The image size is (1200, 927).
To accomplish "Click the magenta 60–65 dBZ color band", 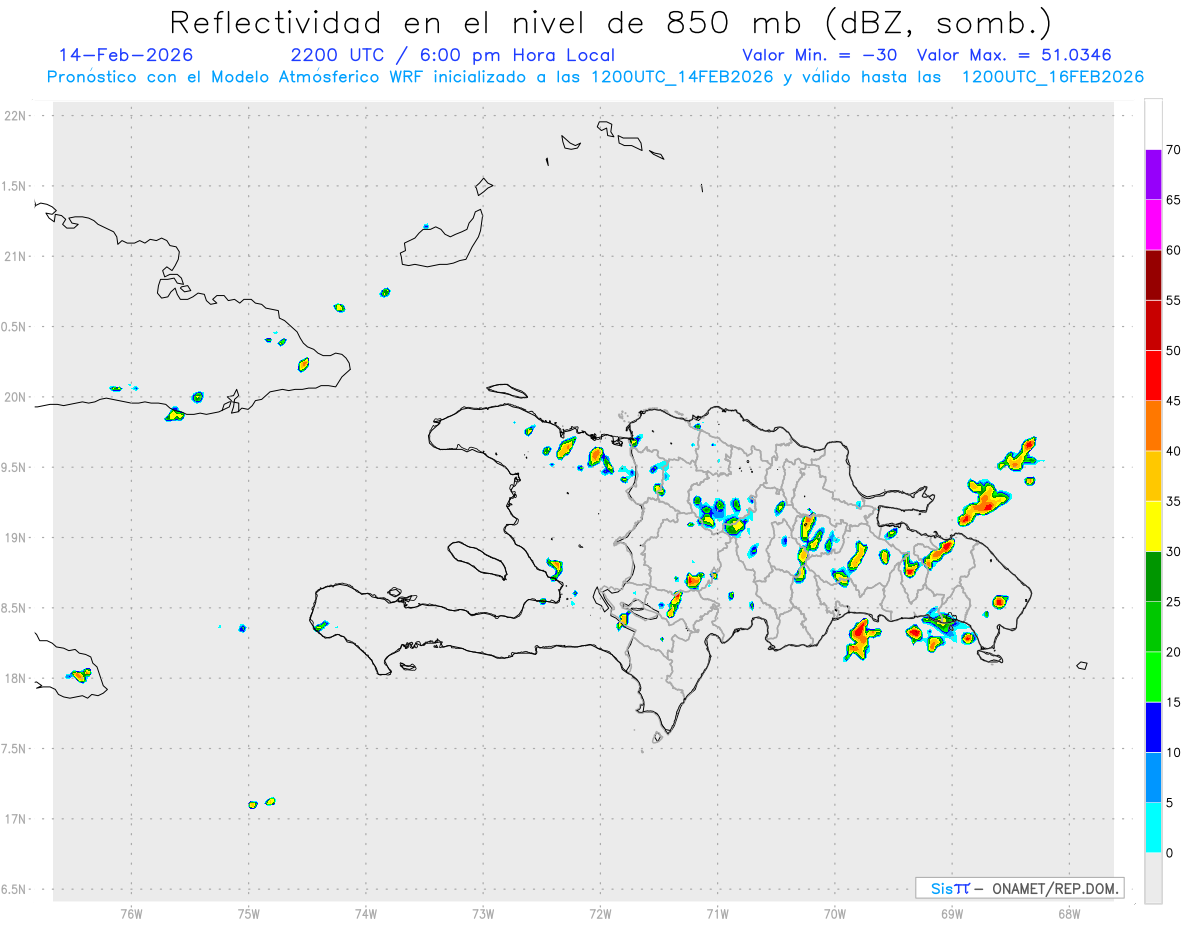I will [x=1153, y=224].
